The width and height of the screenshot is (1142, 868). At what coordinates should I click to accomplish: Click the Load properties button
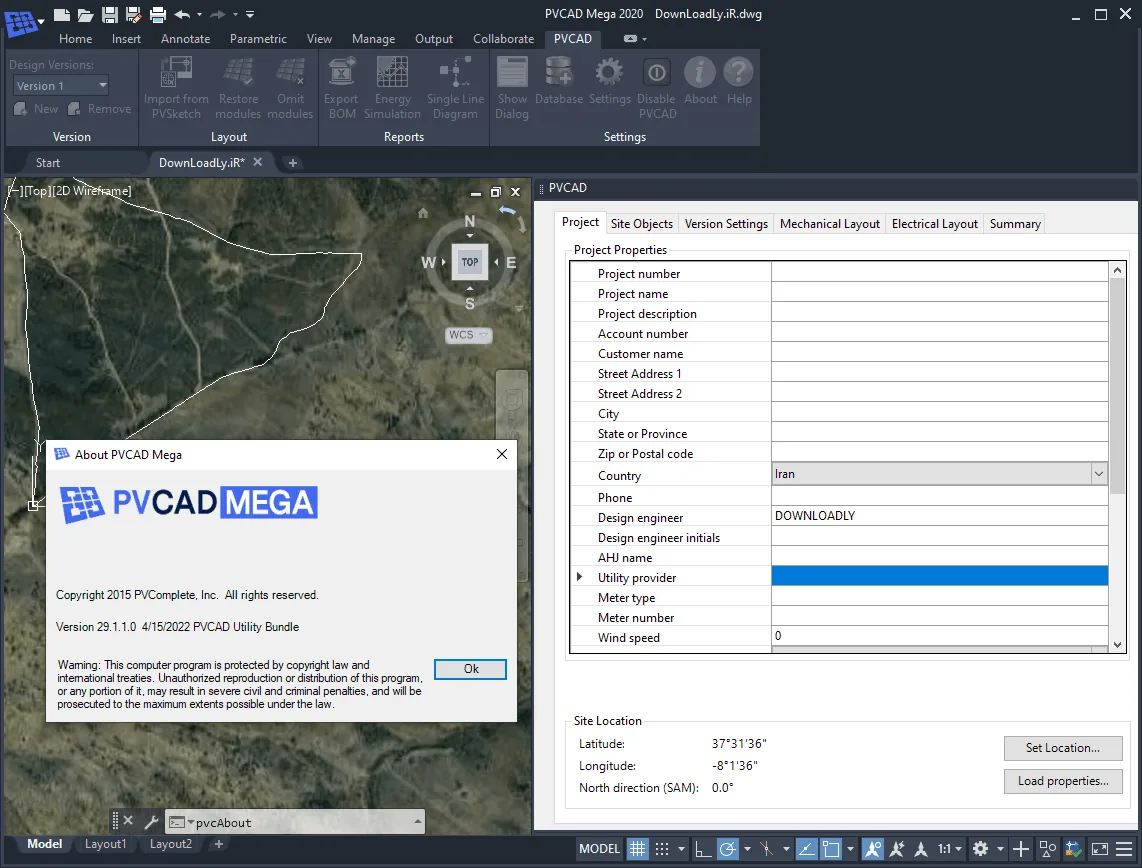[1063, 781]
